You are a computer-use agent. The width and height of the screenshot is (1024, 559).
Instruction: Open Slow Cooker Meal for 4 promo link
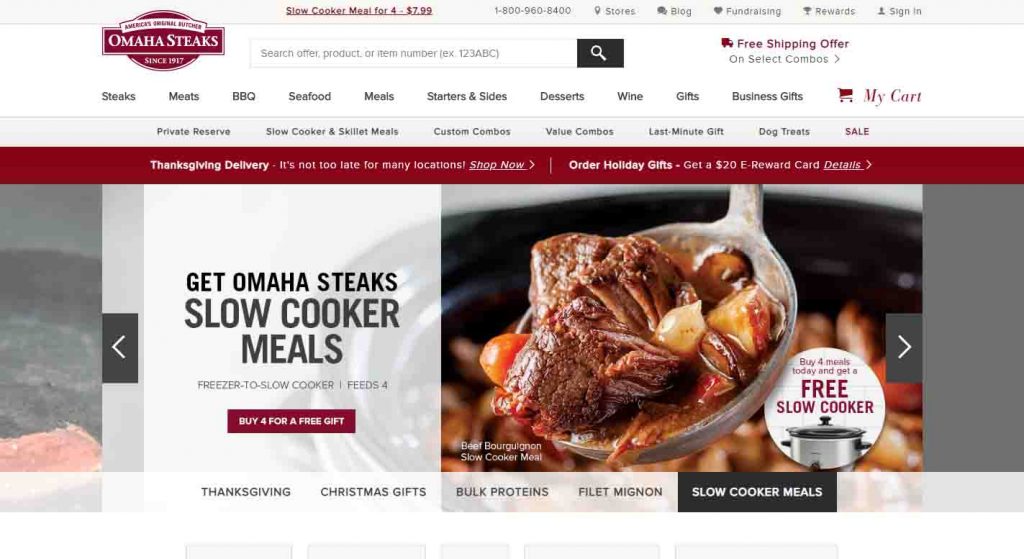pyautogui.click(x=359, y=10)
